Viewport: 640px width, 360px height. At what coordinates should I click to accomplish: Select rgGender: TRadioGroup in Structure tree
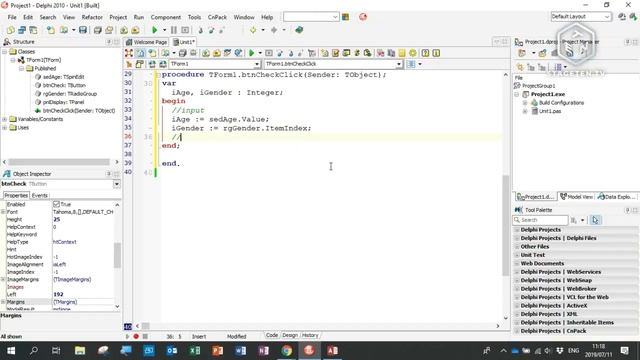(70, 94)
